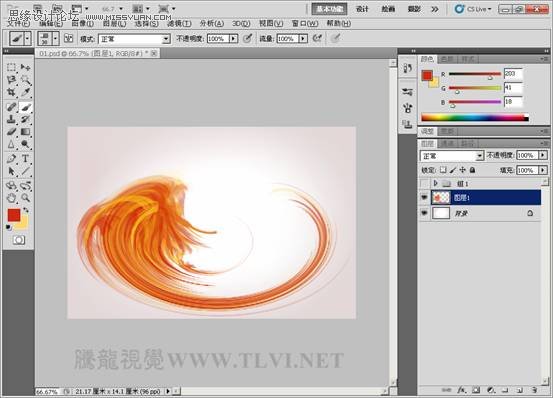The image size is (553, 398).
Task: Click the 基本功能 workspace button
Action: coord(329,9)
